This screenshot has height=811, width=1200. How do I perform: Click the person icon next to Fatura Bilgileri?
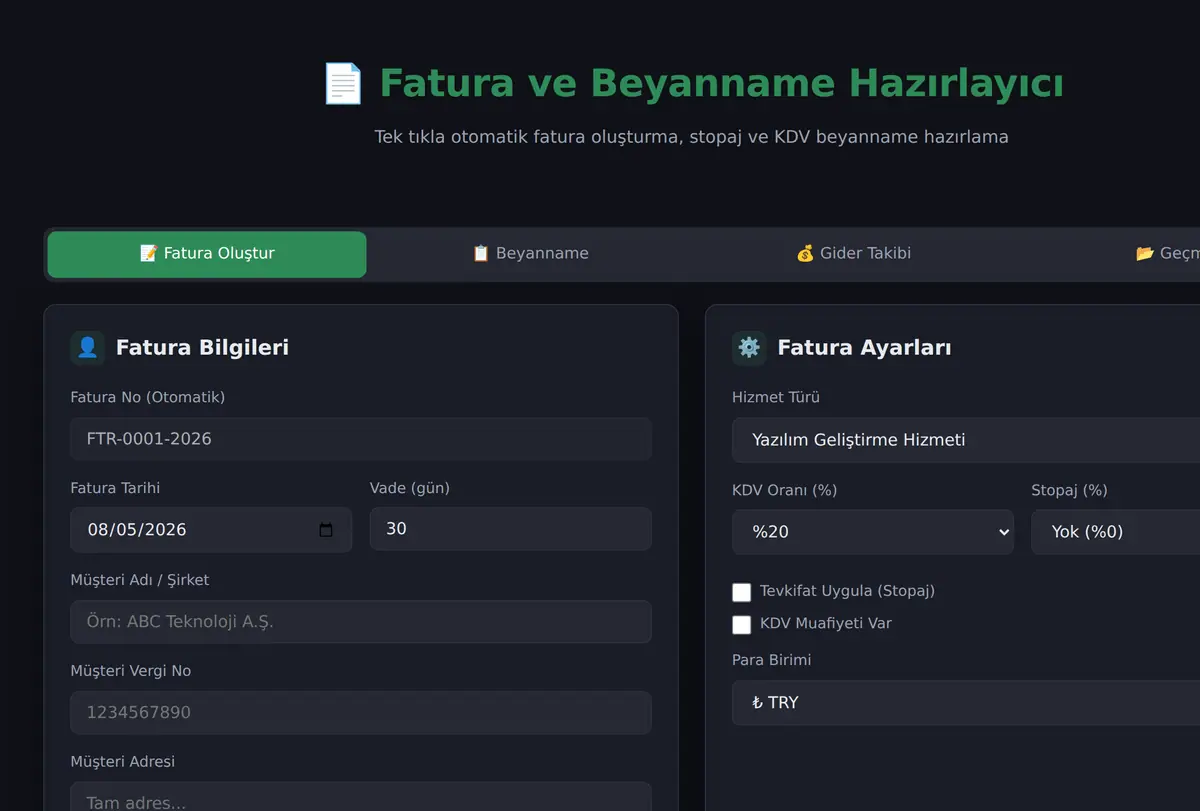87,348
